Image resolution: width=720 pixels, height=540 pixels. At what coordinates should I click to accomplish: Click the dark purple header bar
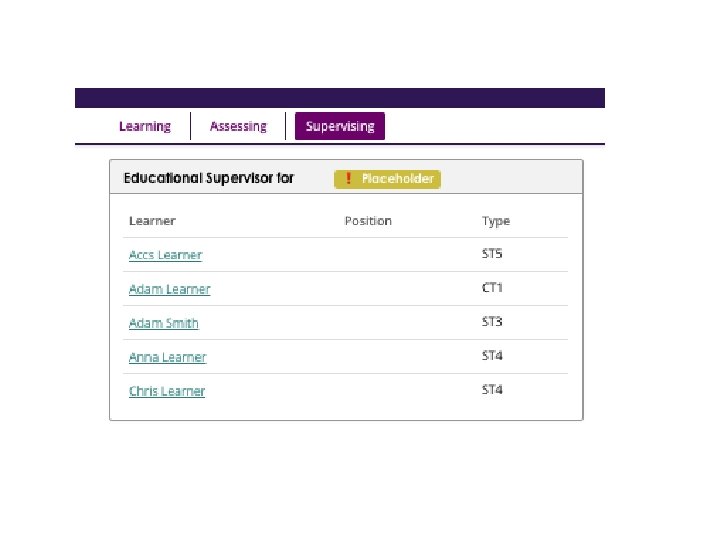tap(340, 98)
